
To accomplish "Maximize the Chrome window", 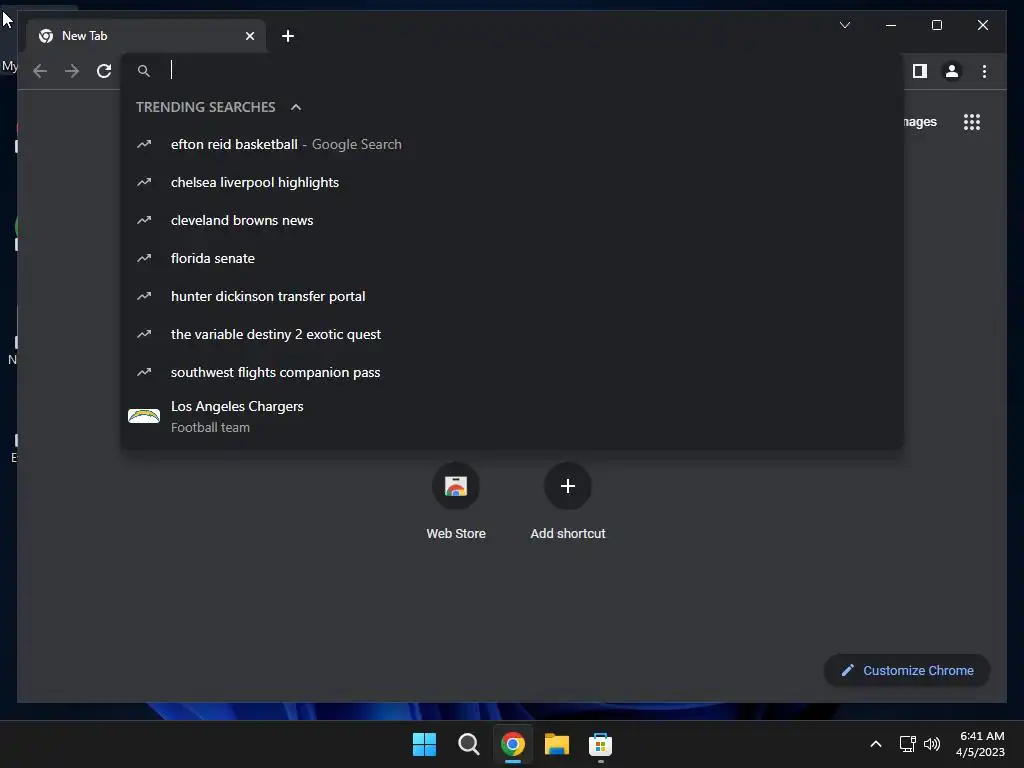I will (x=936, y=25).
